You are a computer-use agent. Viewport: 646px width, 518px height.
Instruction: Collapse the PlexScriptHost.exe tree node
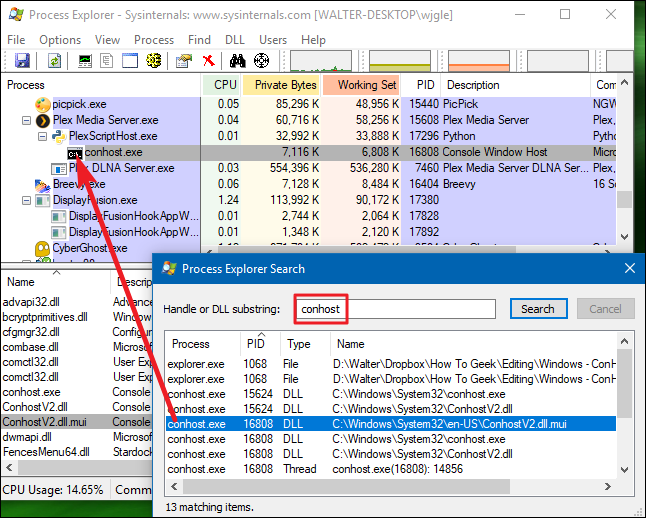click(x=42, y=136)
